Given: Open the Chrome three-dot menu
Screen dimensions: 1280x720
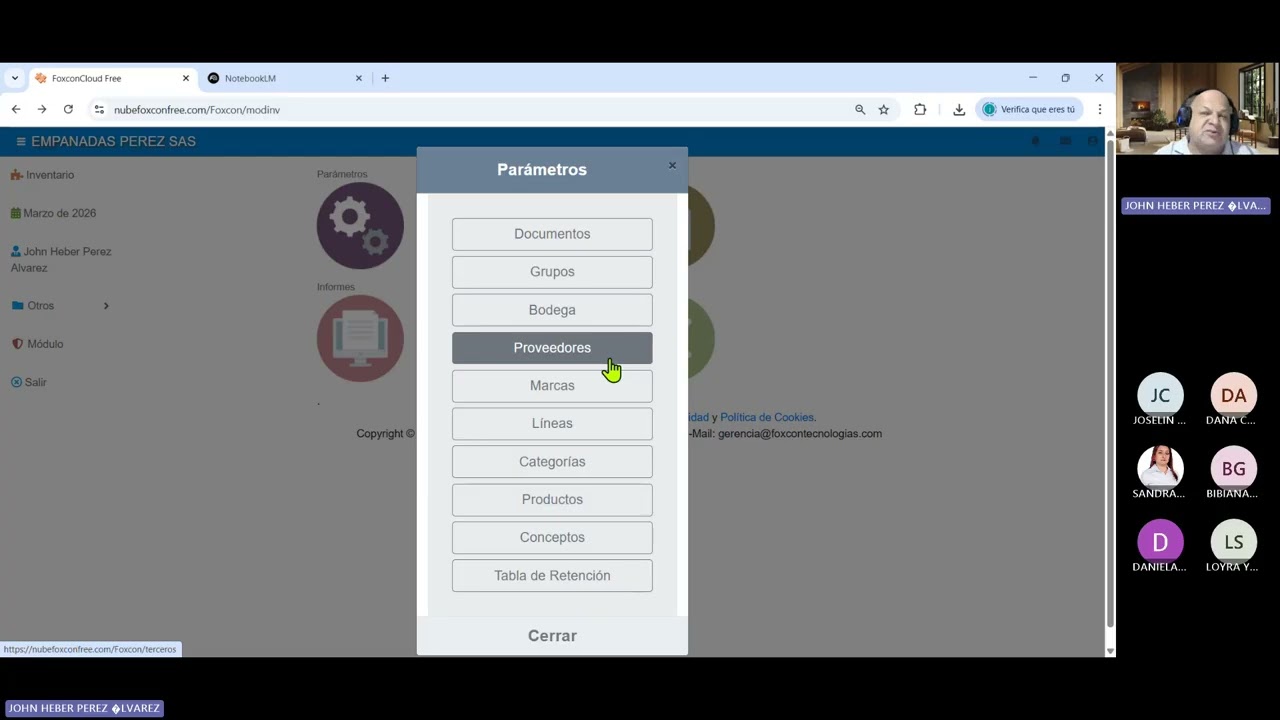Looking at the screenshot, I should [1100, 110].
